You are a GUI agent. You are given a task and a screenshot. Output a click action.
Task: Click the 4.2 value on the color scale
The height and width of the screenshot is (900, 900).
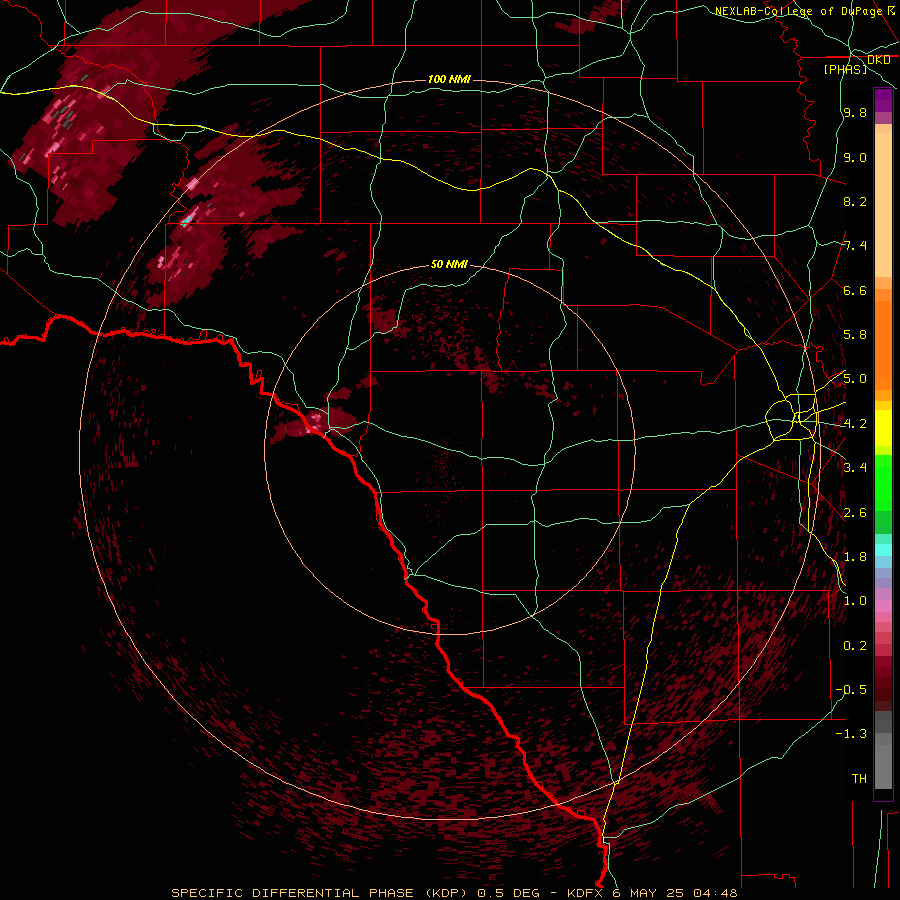click(855, 424)
